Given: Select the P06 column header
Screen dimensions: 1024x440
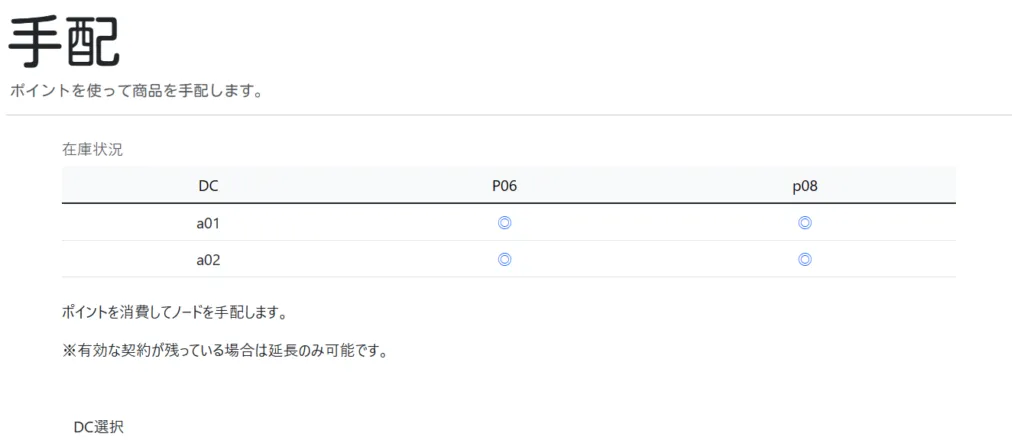Looking at the screenshot, I should (504, 186).
